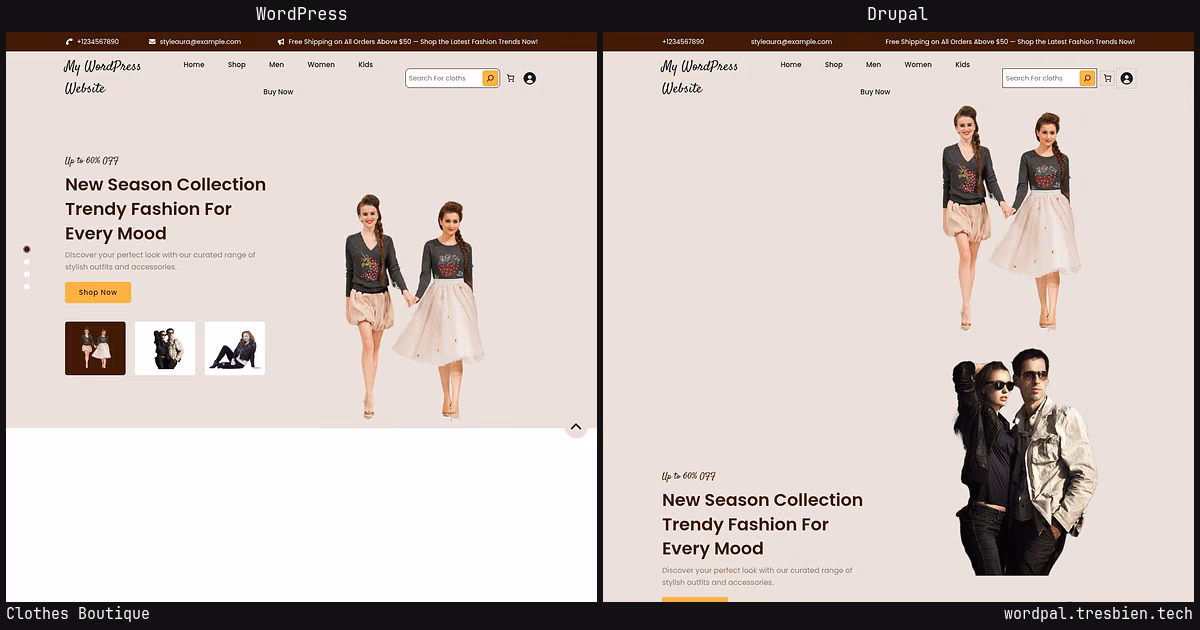Click the two women image in Drupal pane
1200x630 pixels.
1012,217
